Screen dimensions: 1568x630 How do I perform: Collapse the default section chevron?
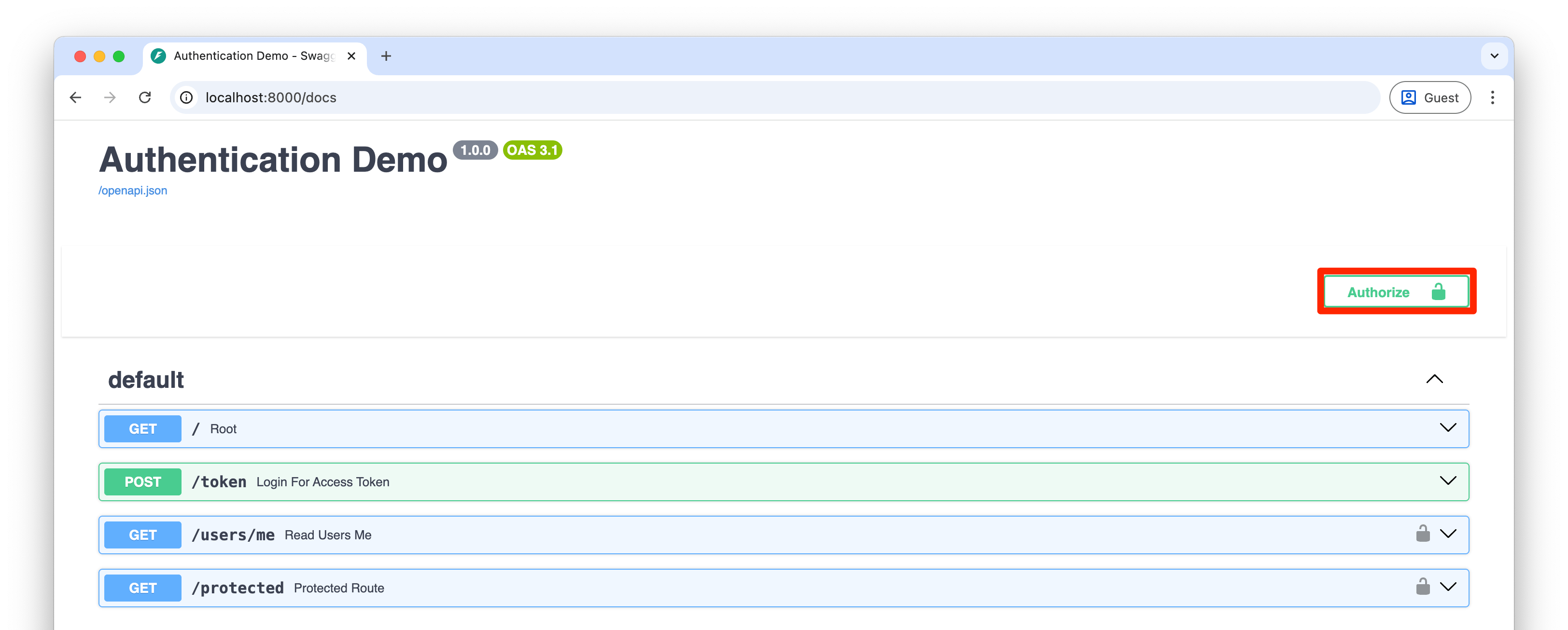tap(1434, 379)
